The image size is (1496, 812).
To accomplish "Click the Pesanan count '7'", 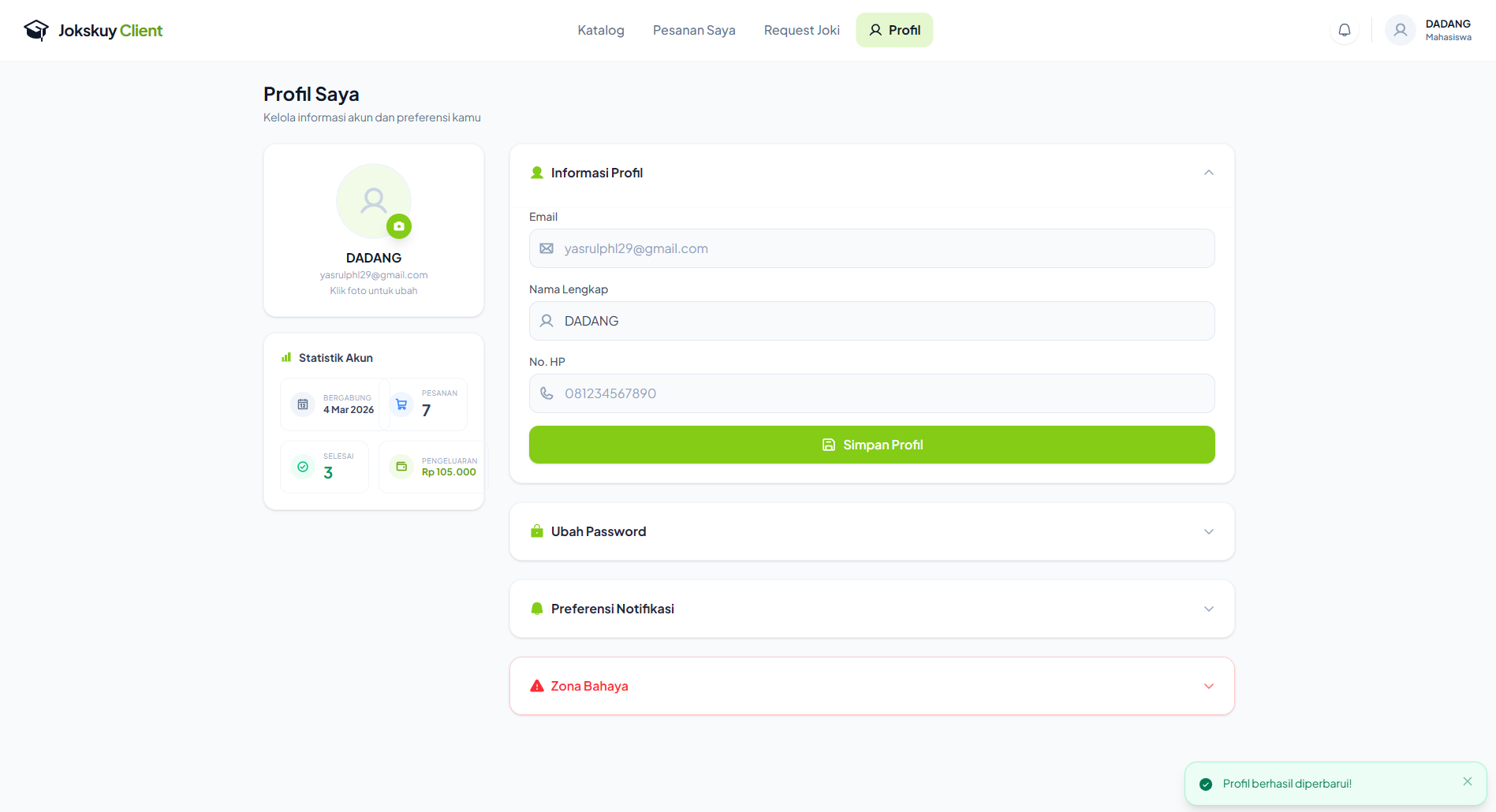I will (x=427, y=410).
